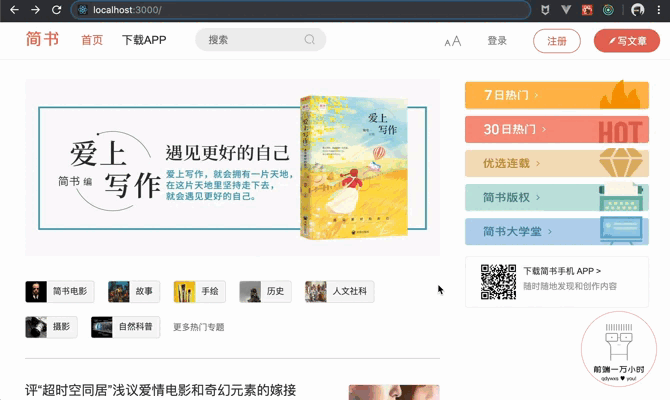This screenshot has height=400, width=670.
Task: Click the 简书 logo
Action: 42,39
